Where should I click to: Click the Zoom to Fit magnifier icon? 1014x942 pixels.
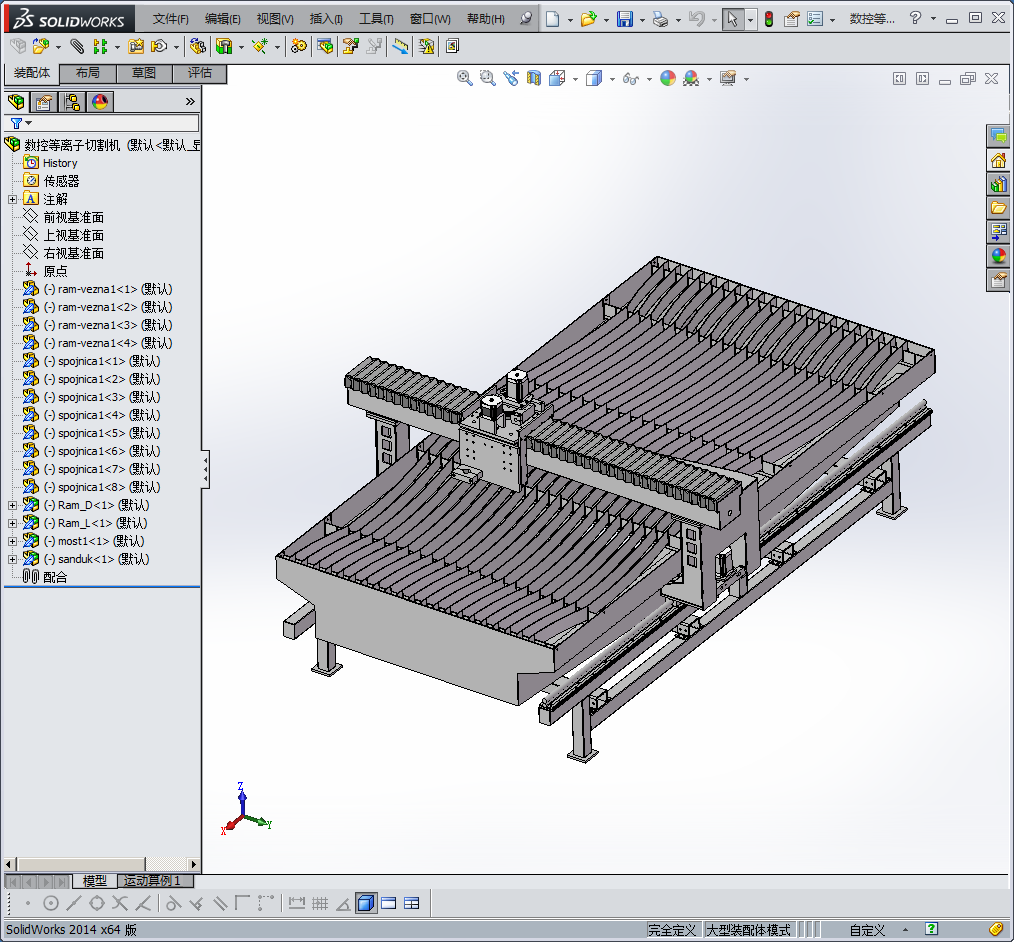(465, 78)
